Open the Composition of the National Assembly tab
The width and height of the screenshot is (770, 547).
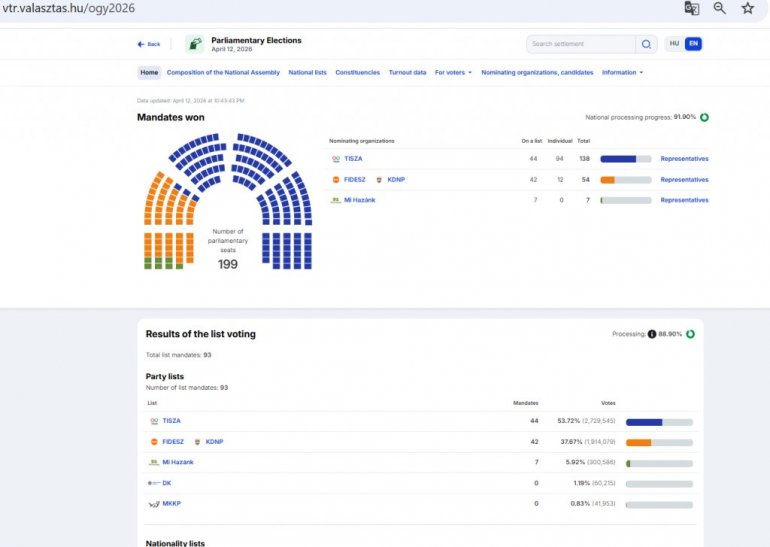224,73
